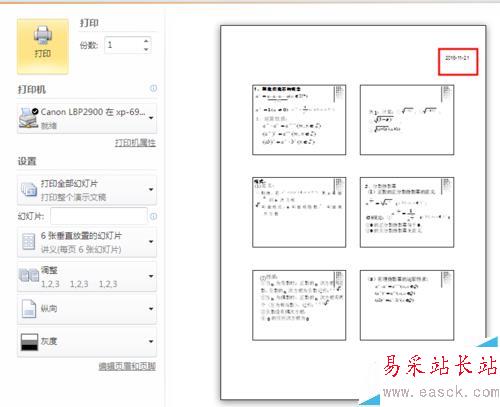Screen dimensions: 500x407
Task: Click the grayscale swatch icon
Action: tap(29, 342)
